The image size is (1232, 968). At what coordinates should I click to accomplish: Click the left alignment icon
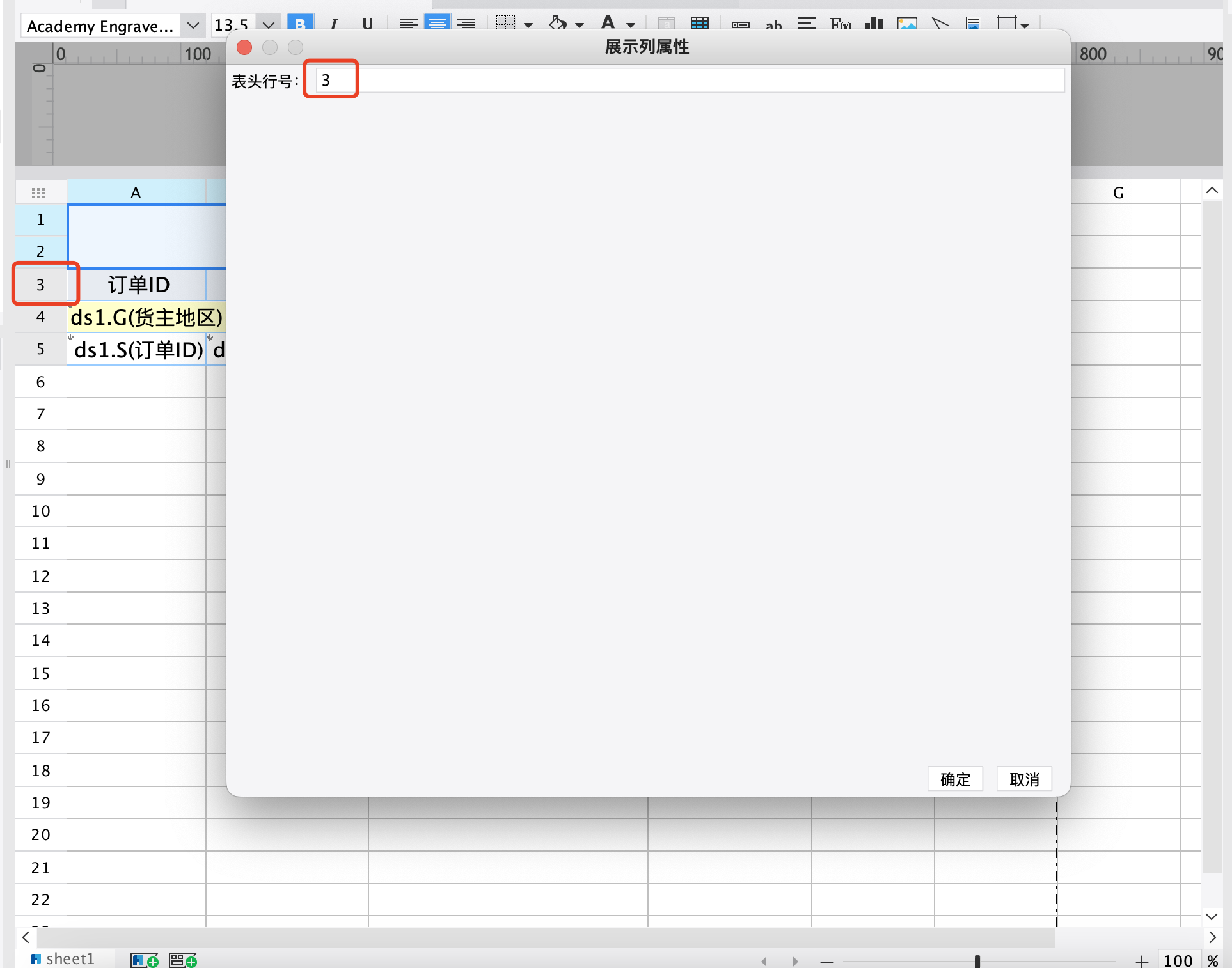click(x=409, y=24)
